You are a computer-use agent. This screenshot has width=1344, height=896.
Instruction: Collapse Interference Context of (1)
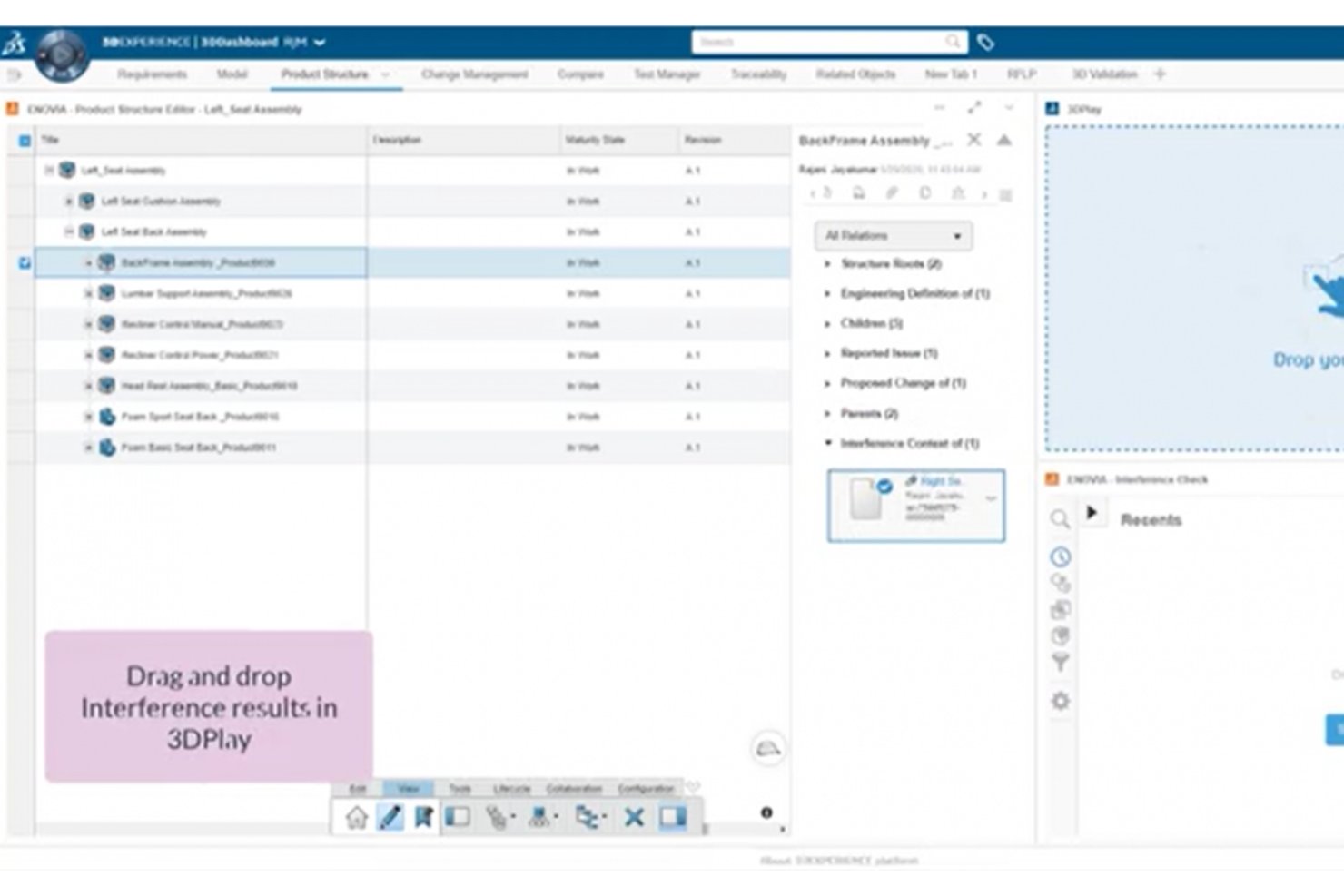(827, 443)
